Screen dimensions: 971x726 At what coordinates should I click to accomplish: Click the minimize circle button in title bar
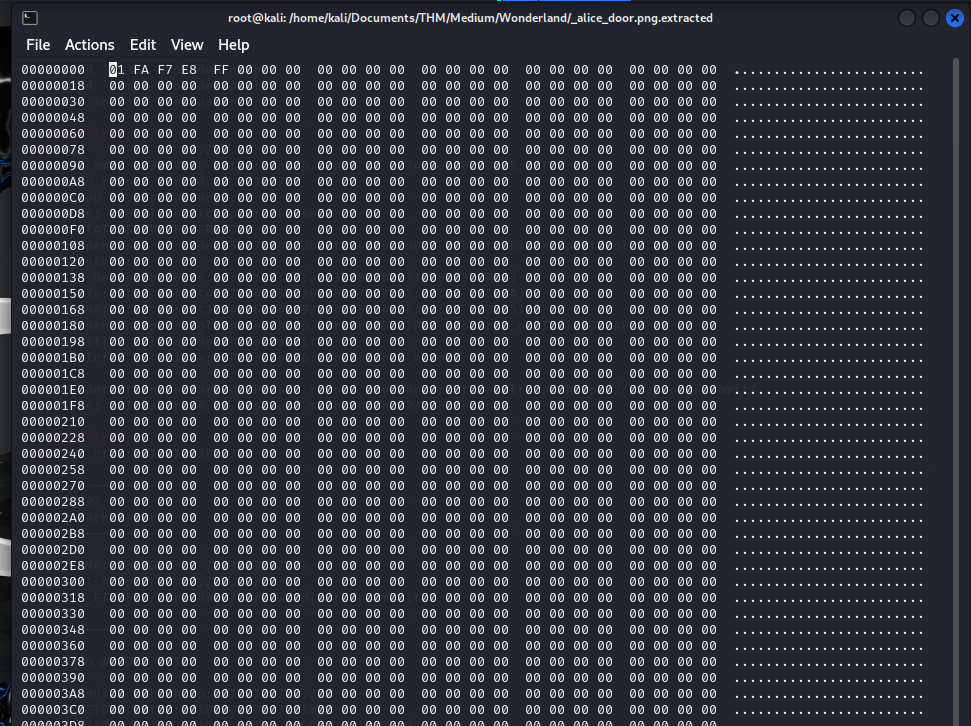[x=907, y=18]
